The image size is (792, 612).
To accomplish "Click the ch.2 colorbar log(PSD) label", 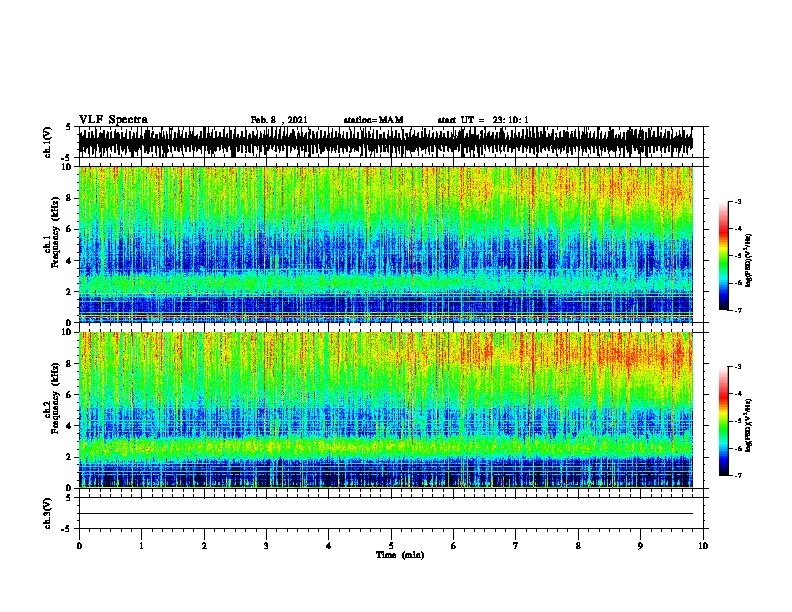I will 749,425.
